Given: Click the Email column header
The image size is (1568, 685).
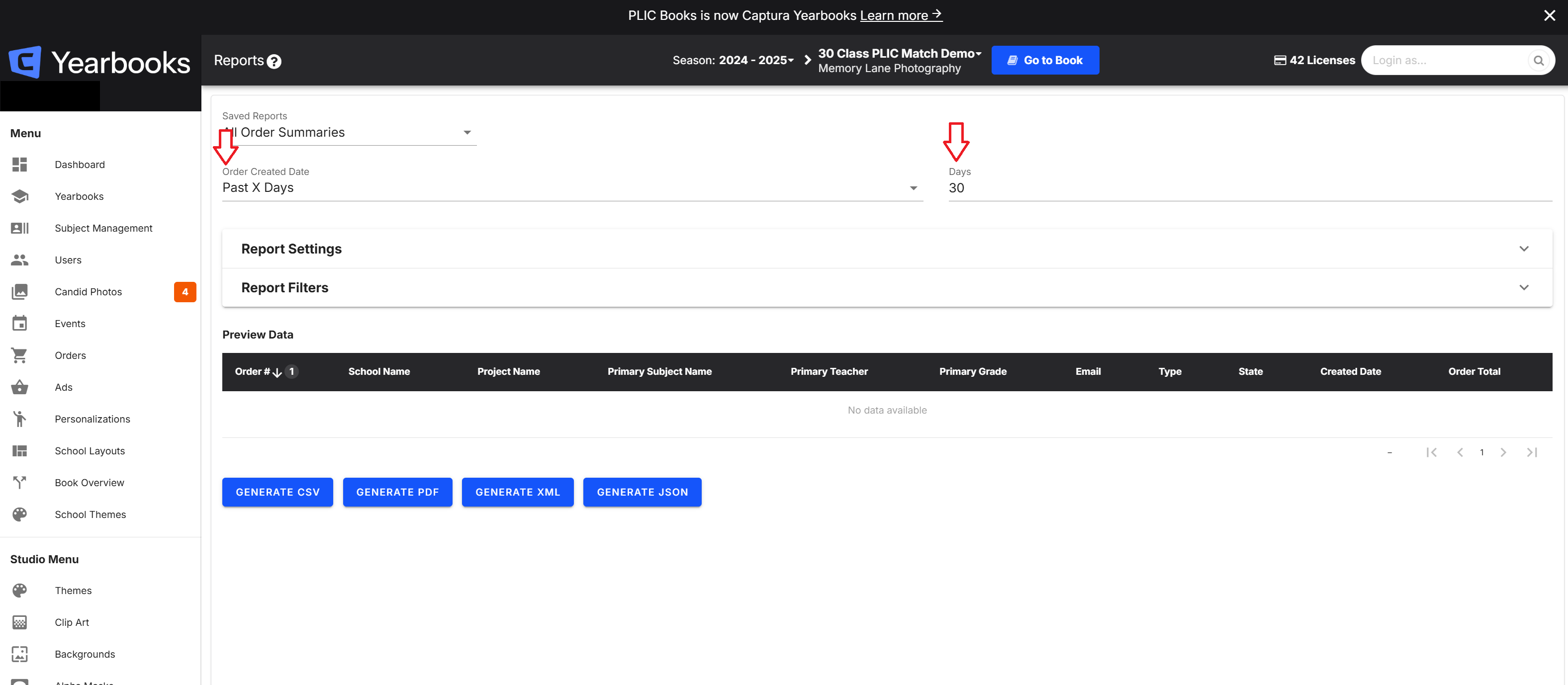Looking at the screenshot, I should [x=1088, y=372].
